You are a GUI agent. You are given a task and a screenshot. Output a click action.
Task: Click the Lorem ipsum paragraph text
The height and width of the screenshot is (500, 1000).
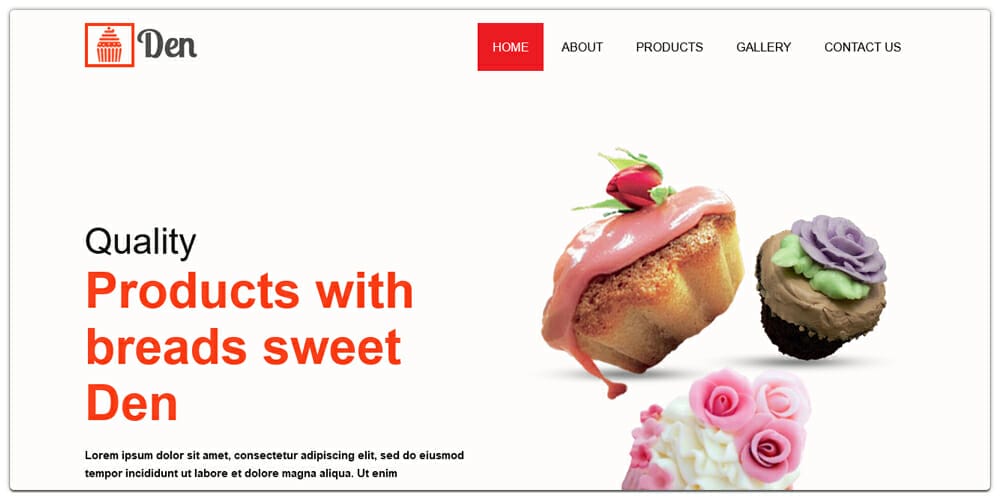tap(274, 464)
